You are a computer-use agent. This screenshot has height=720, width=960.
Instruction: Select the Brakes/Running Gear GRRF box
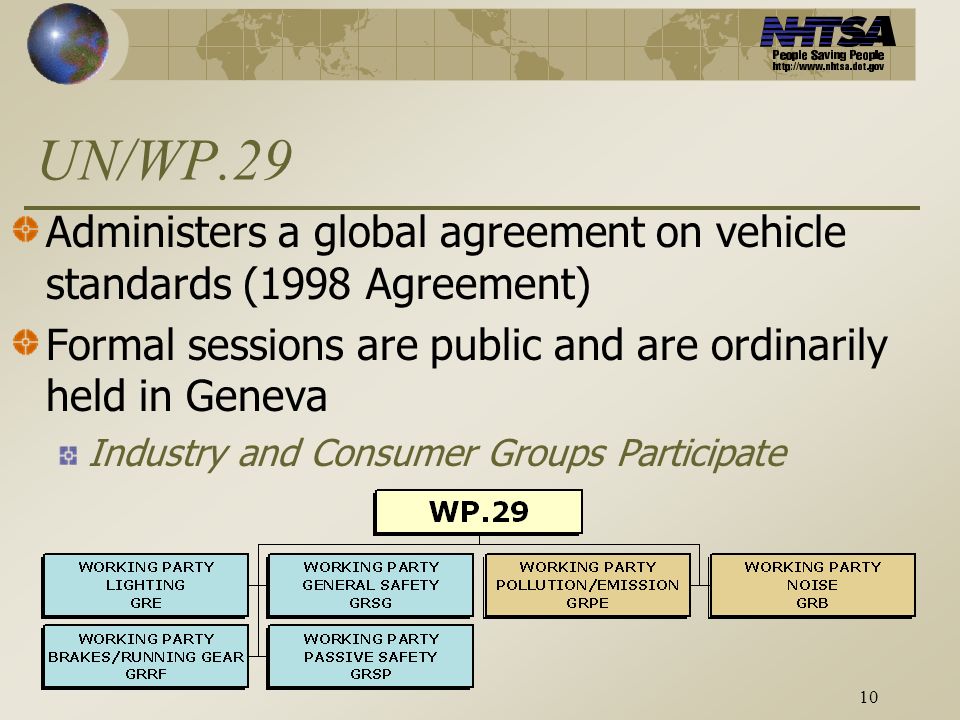point(146,656)
